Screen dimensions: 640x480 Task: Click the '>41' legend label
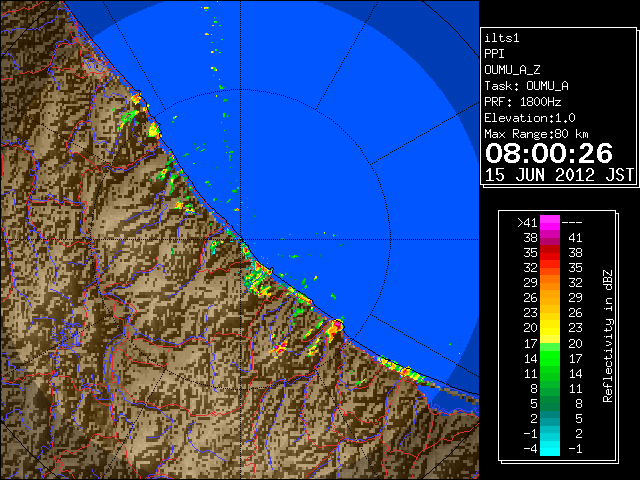tap(527, 223)
